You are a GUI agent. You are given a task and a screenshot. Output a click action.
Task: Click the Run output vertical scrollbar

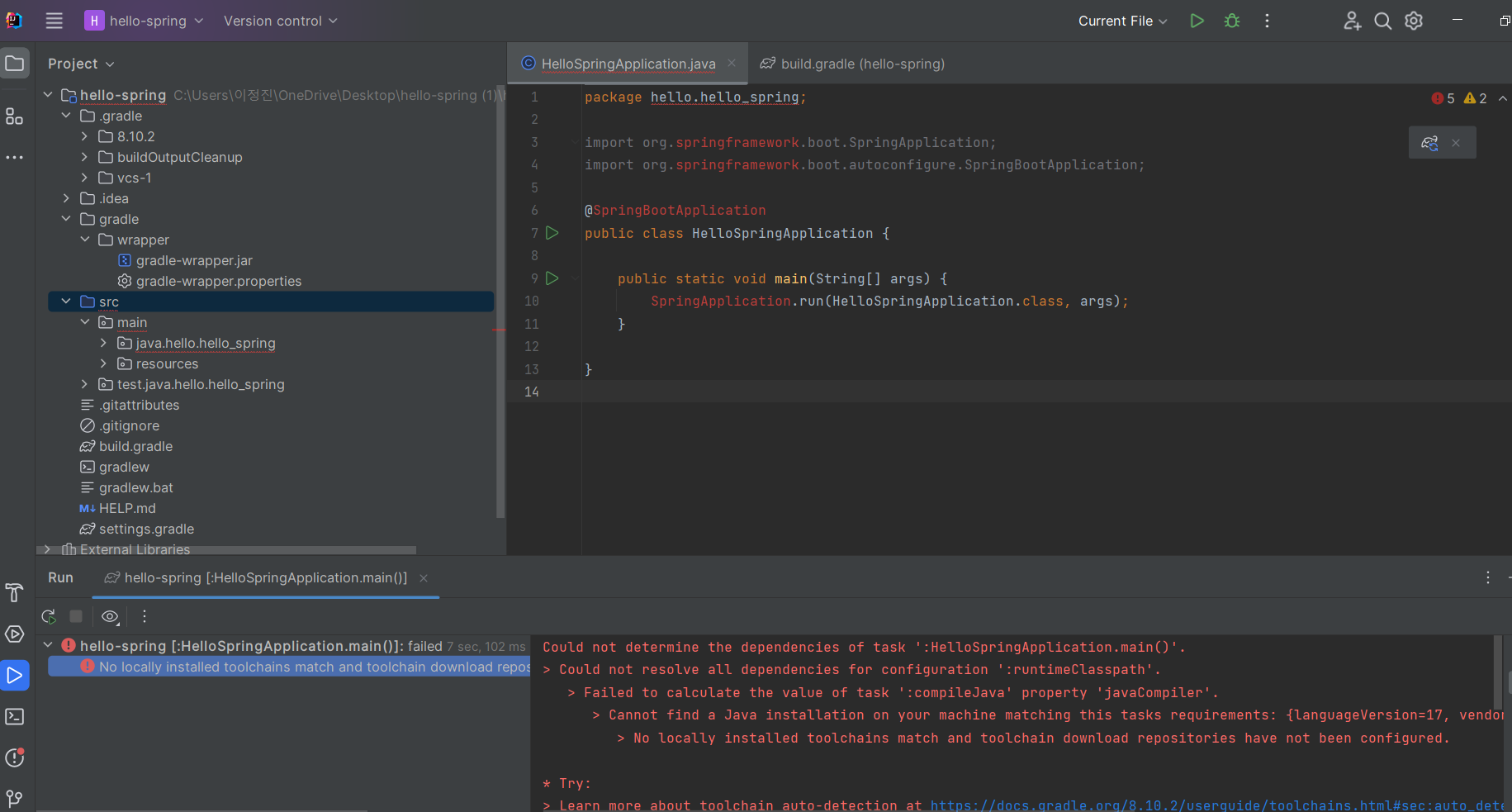[x=1497, y=673]
